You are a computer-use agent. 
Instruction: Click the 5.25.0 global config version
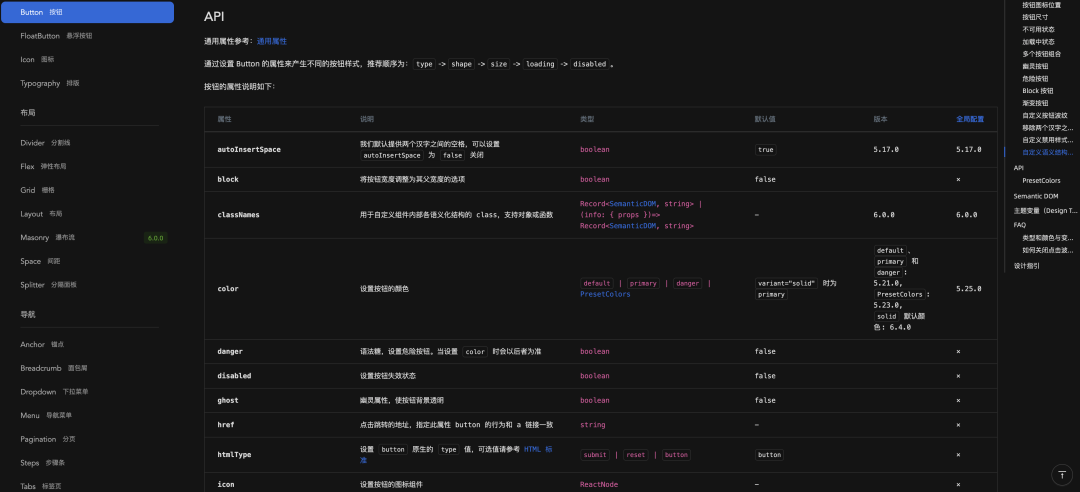[968, 289]
